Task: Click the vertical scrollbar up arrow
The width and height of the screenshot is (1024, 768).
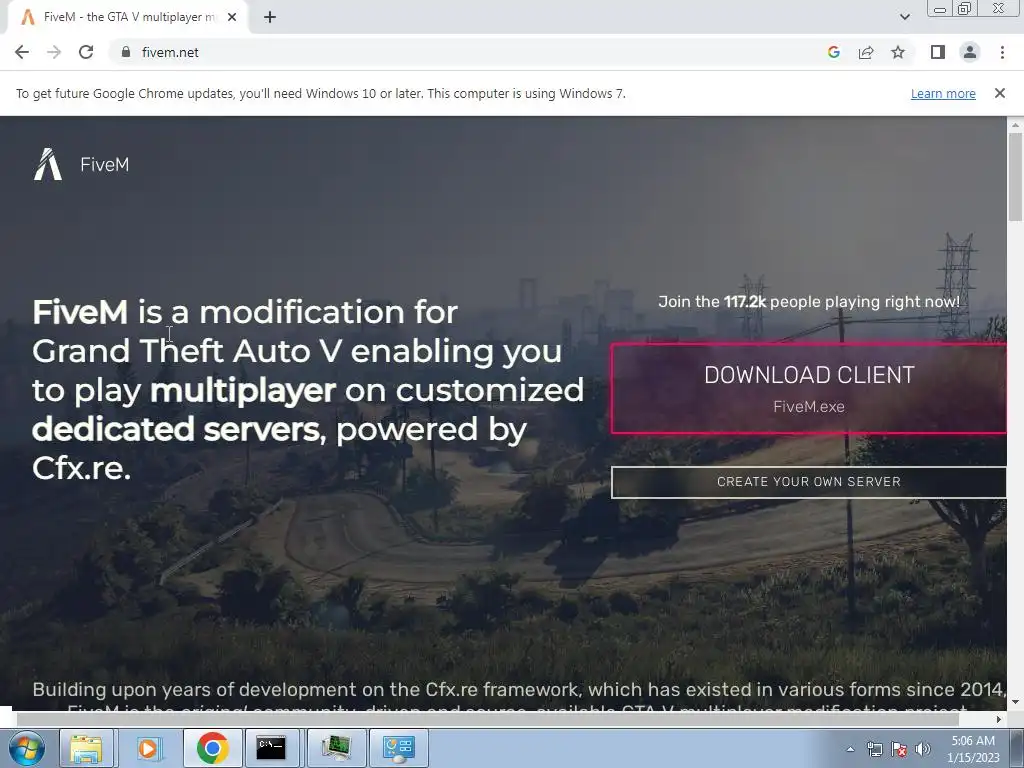Action: click(1015, 124)
